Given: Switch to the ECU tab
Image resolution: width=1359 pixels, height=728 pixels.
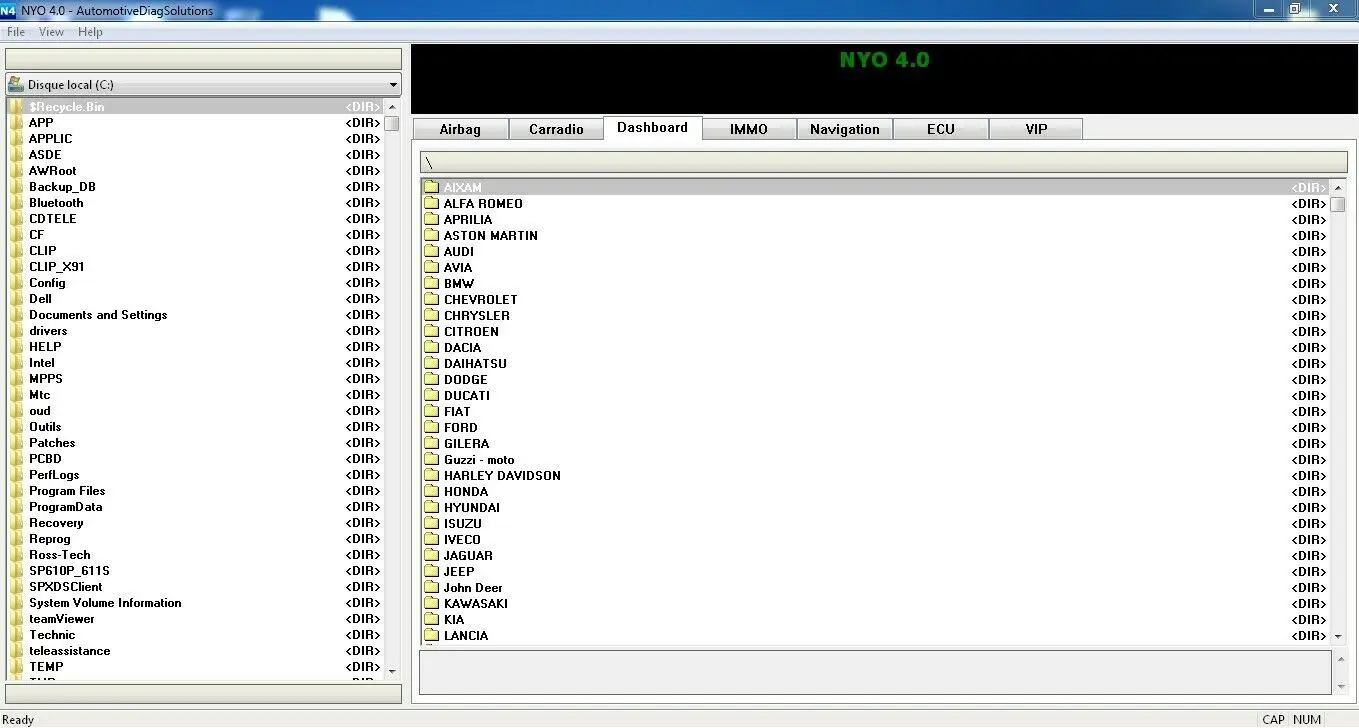Looking at the screenshot, I should click(941, 129).
